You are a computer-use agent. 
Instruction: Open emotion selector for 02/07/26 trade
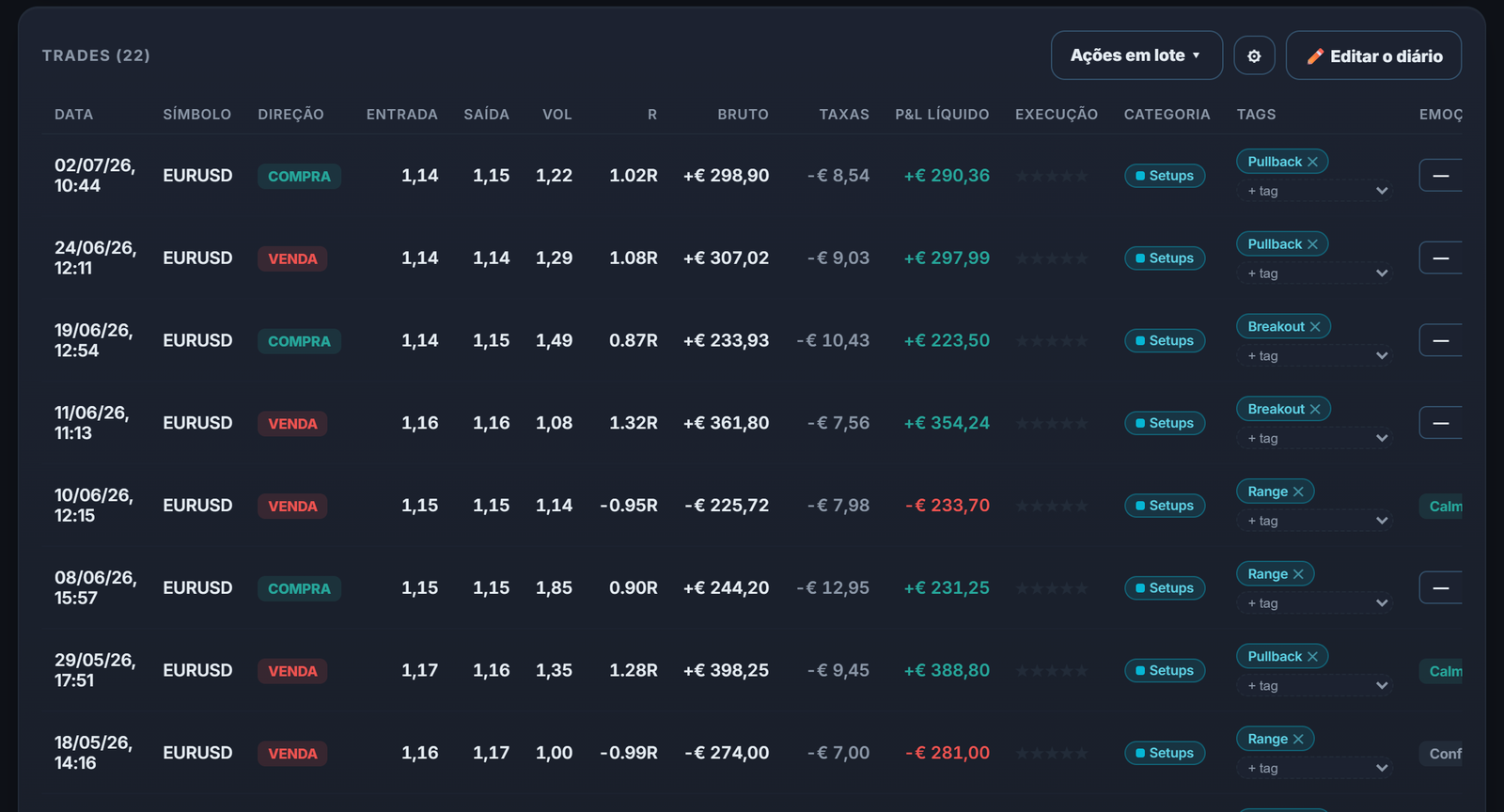(x=1440, y=176)
